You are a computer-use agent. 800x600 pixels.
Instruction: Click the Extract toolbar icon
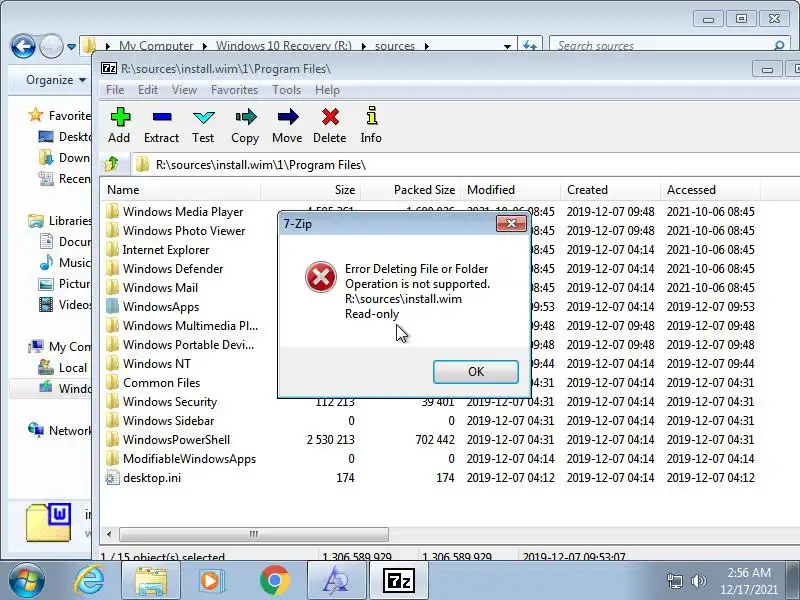[161, 125]
